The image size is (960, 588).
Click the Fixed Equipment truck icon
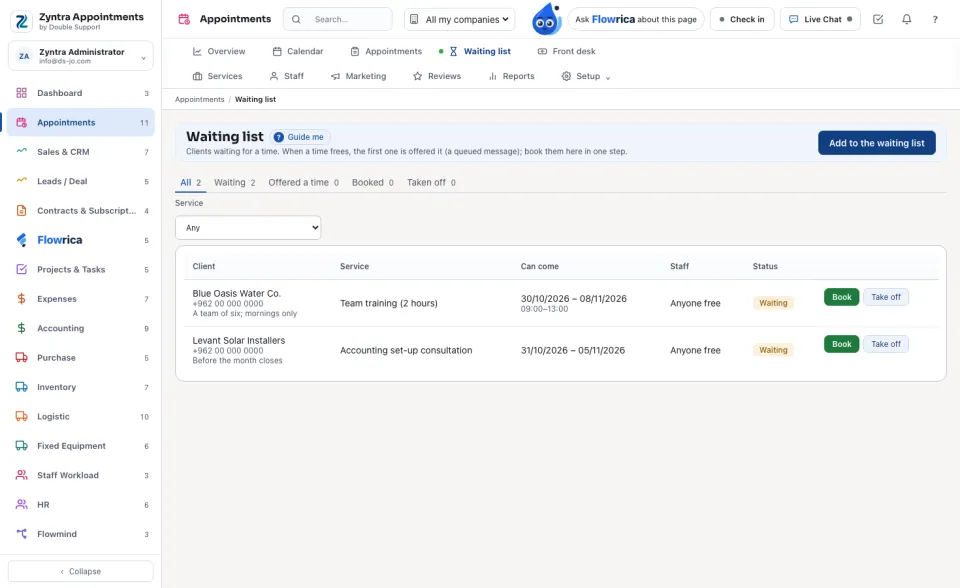[21, 446]
